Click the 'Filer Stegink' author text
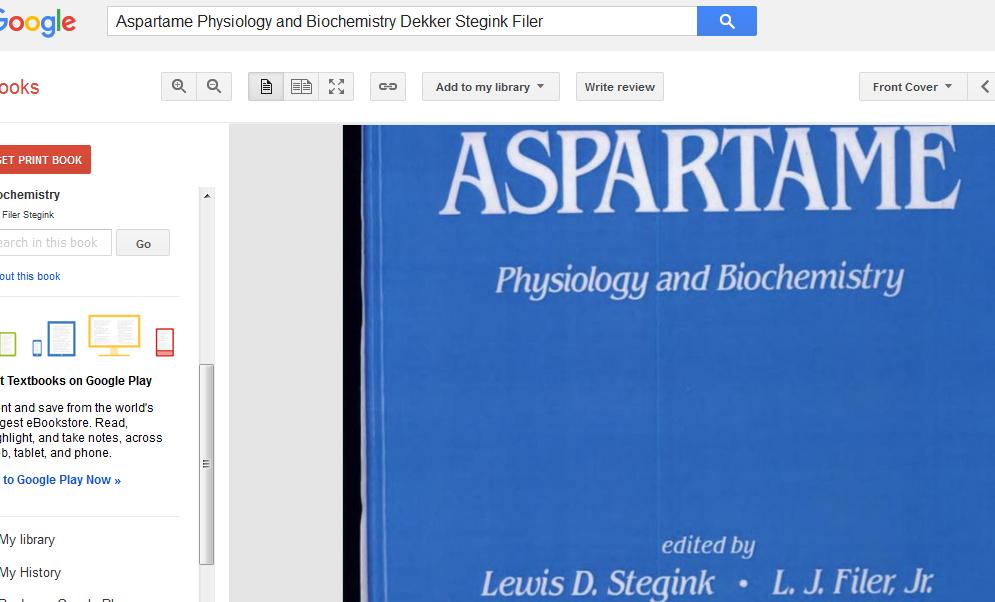 point(27,215)
